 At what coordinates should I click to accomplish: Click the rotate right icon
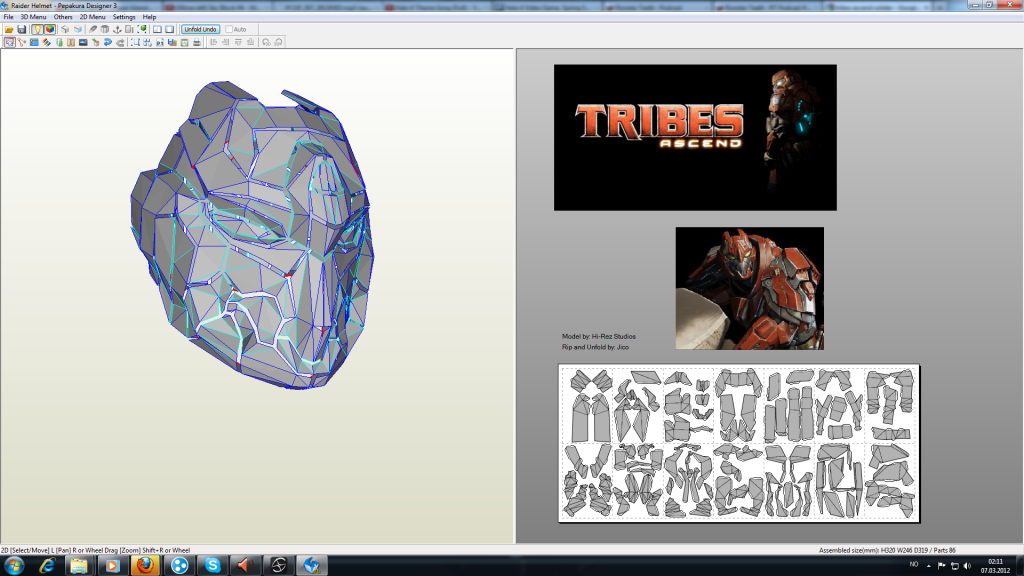(x=278, y=42)
